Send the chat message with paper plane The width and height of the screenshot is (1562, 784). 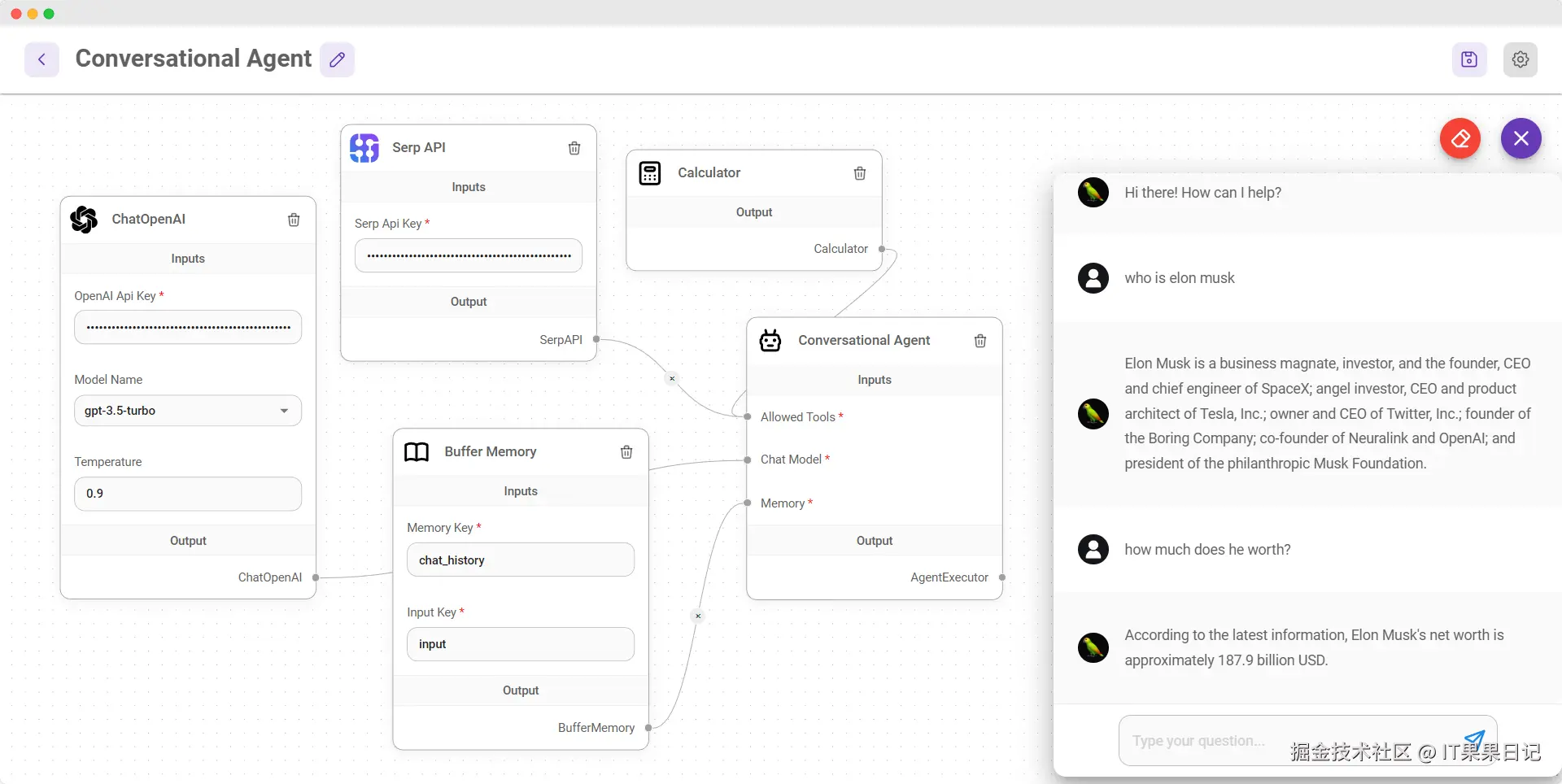(x=1474, y=738)
